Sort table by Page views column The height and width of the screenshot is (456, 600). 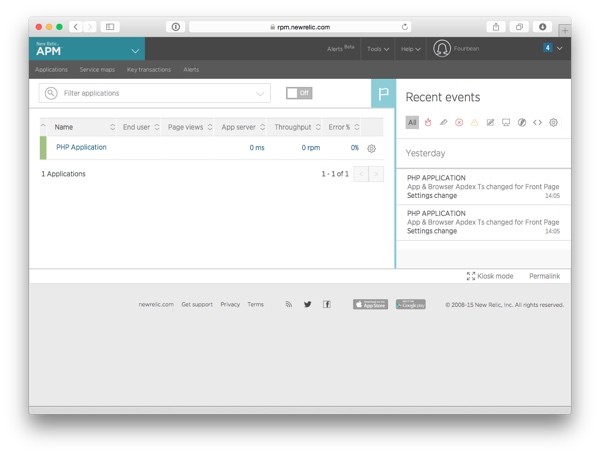coord(190,127)
